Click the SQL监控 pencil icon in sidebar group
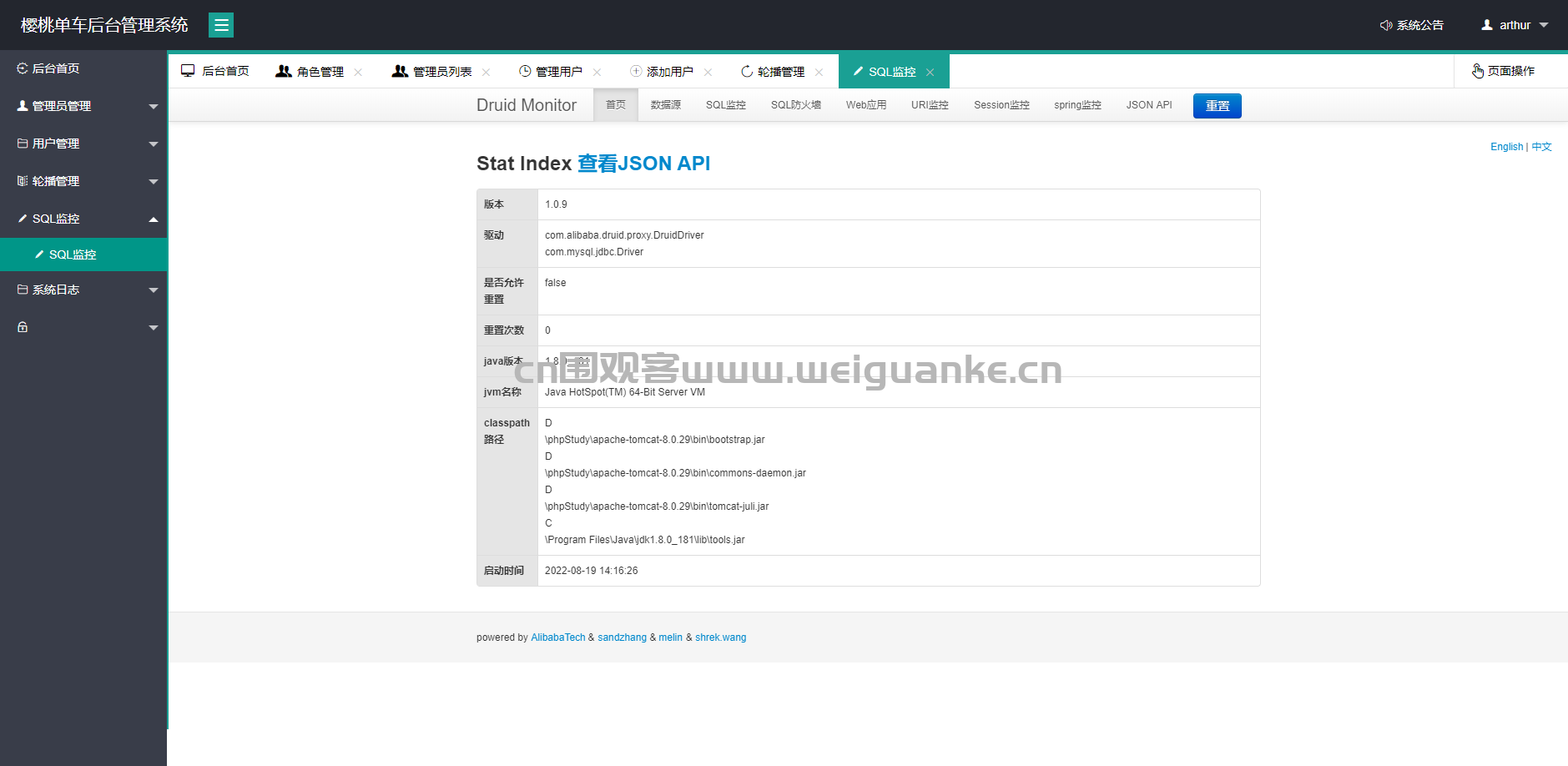The image size is (1568, 766). click(23, 219)
